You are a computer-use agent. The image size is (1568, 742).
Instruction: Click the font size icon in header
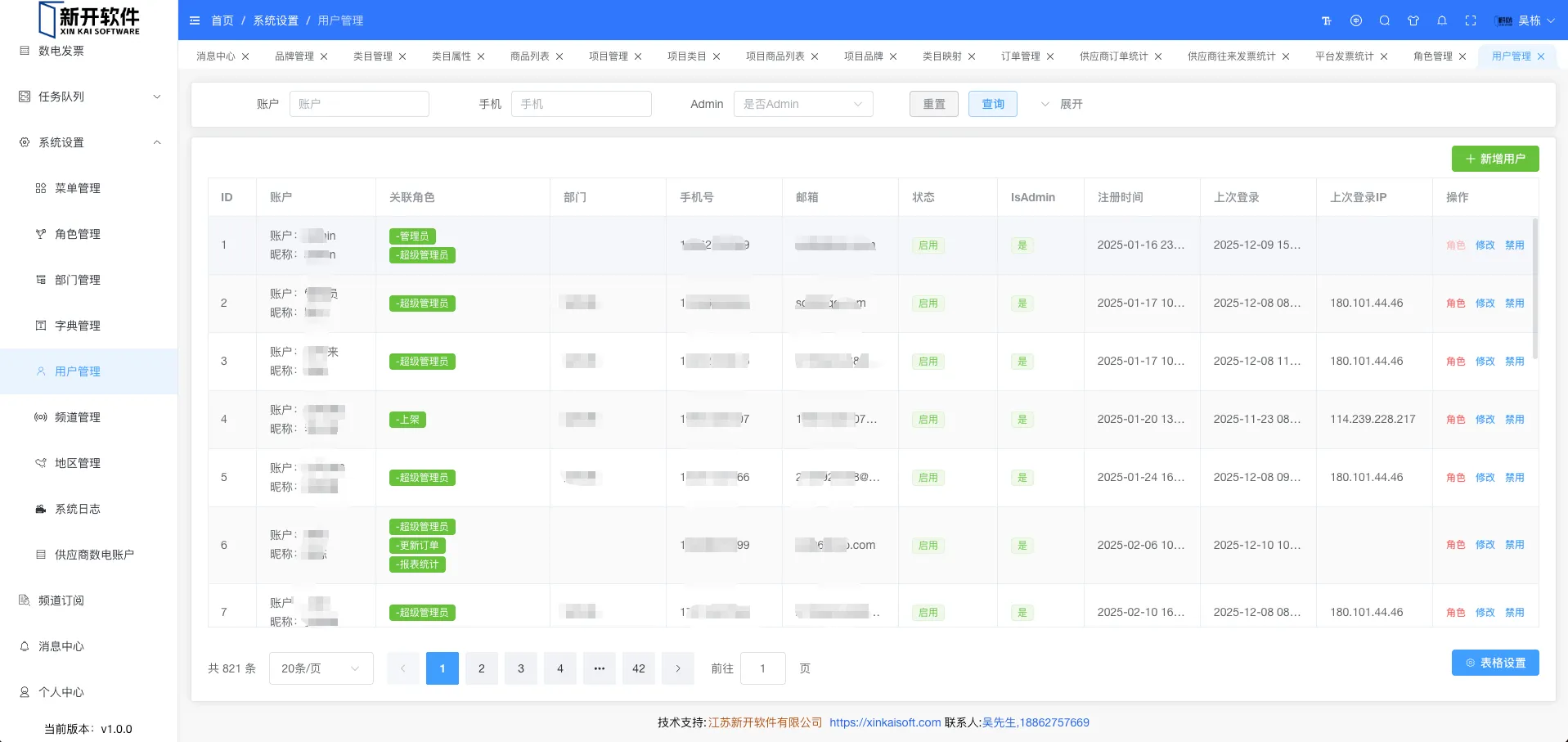coord(1327,20)
